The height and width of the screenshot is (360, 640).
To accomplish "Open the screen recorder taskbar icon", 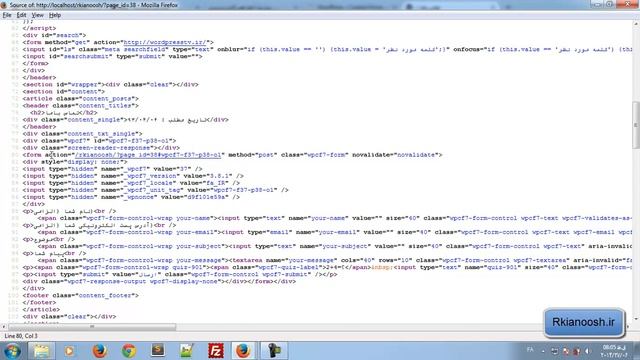I will click(274, 351).
